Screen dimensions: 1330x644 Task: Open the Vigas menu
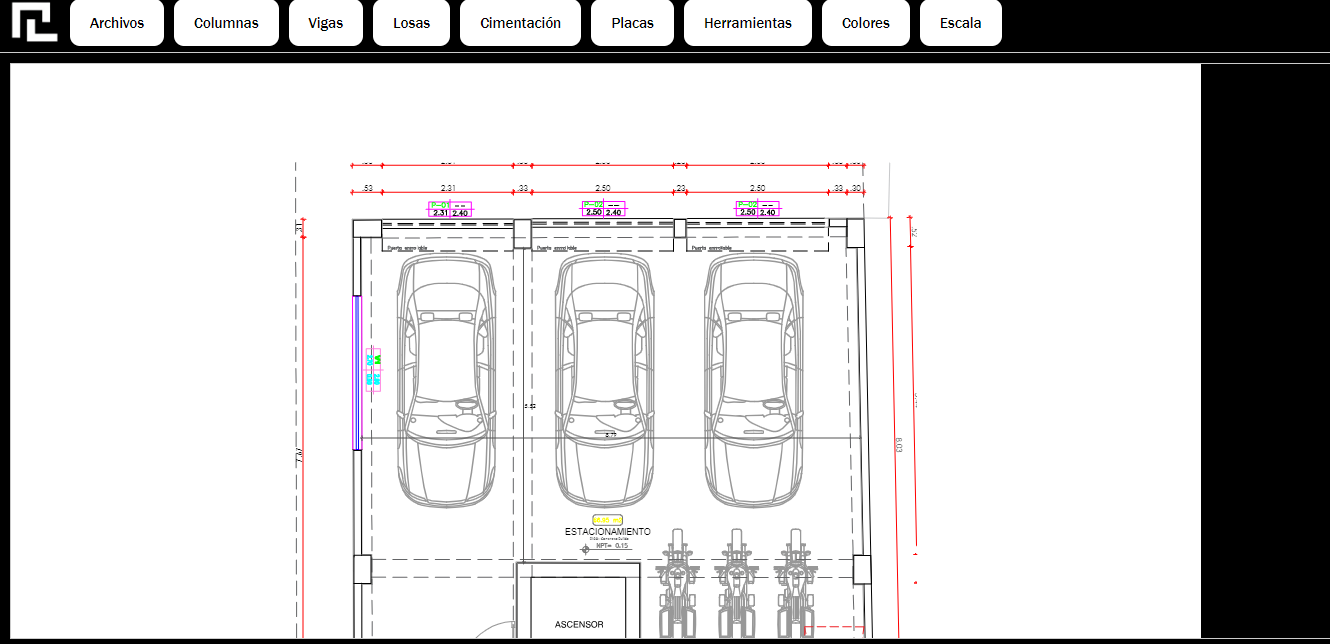(326, 23)
